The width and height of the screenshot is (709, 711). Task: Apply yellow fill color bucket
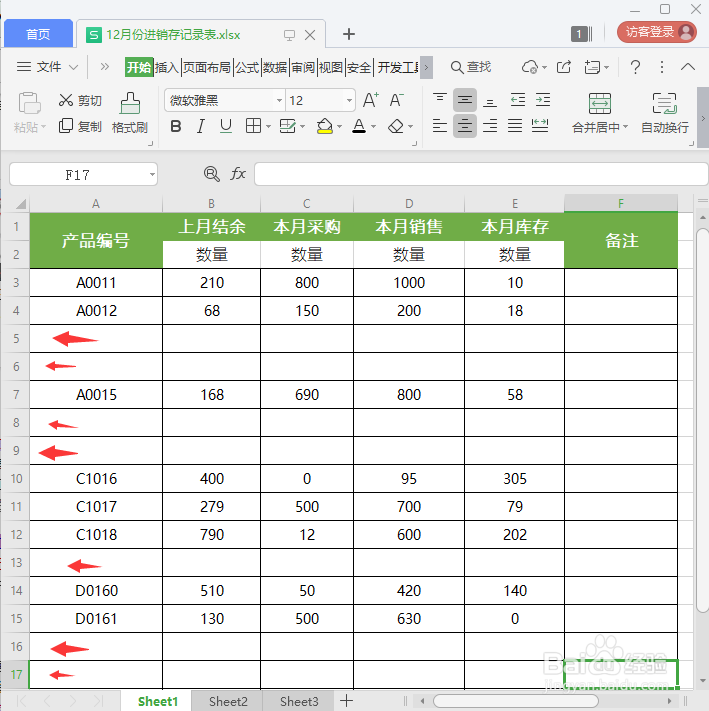click(325, 126)
